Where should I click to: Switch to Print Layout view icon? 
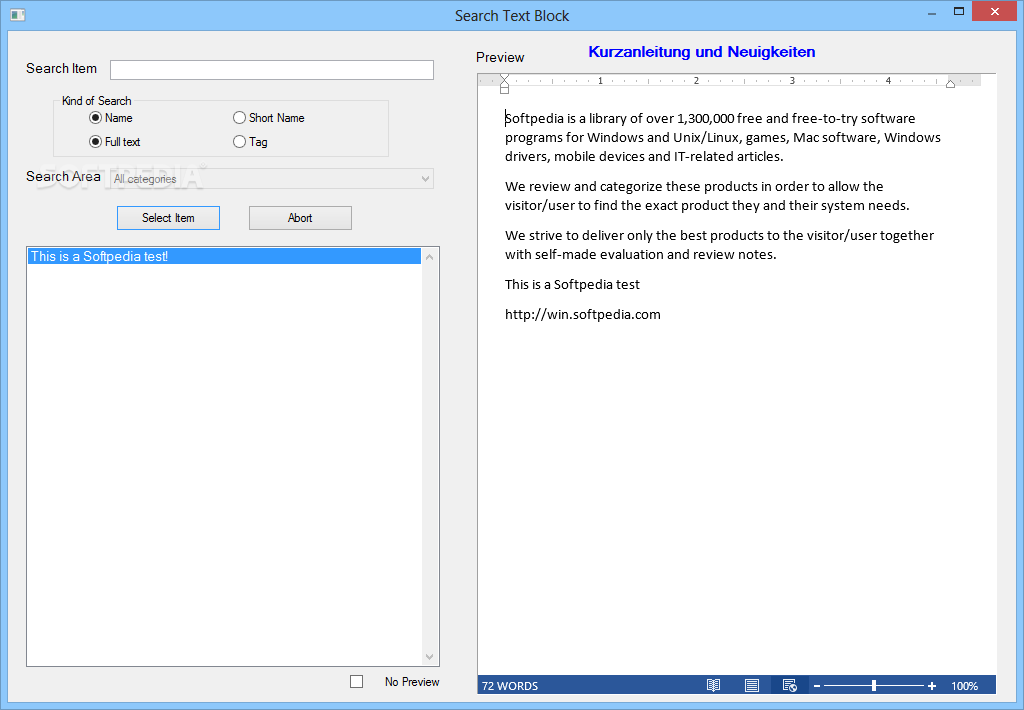tap(752, 685)
